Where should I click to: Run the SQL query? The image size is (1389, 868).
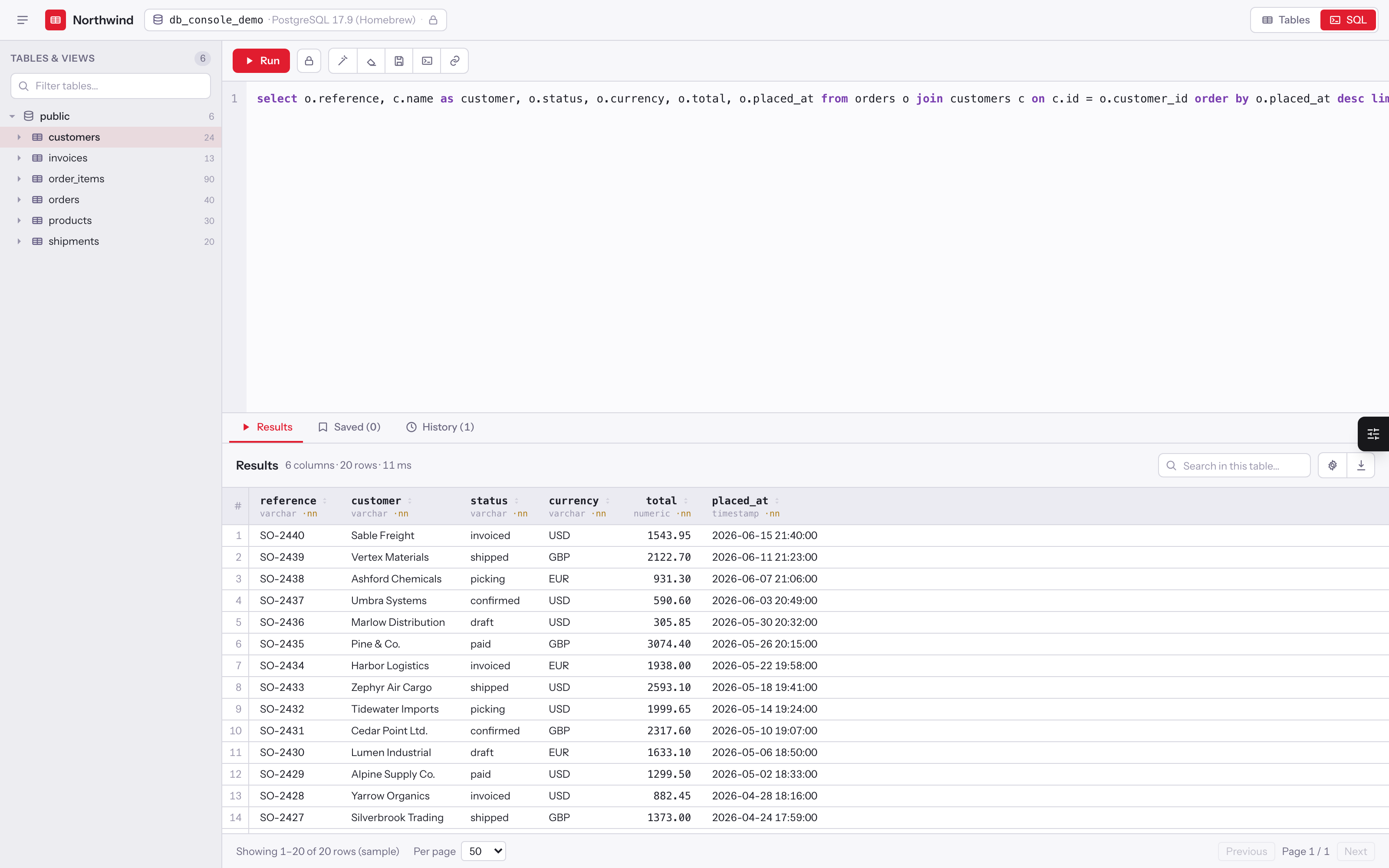[261, 61]
